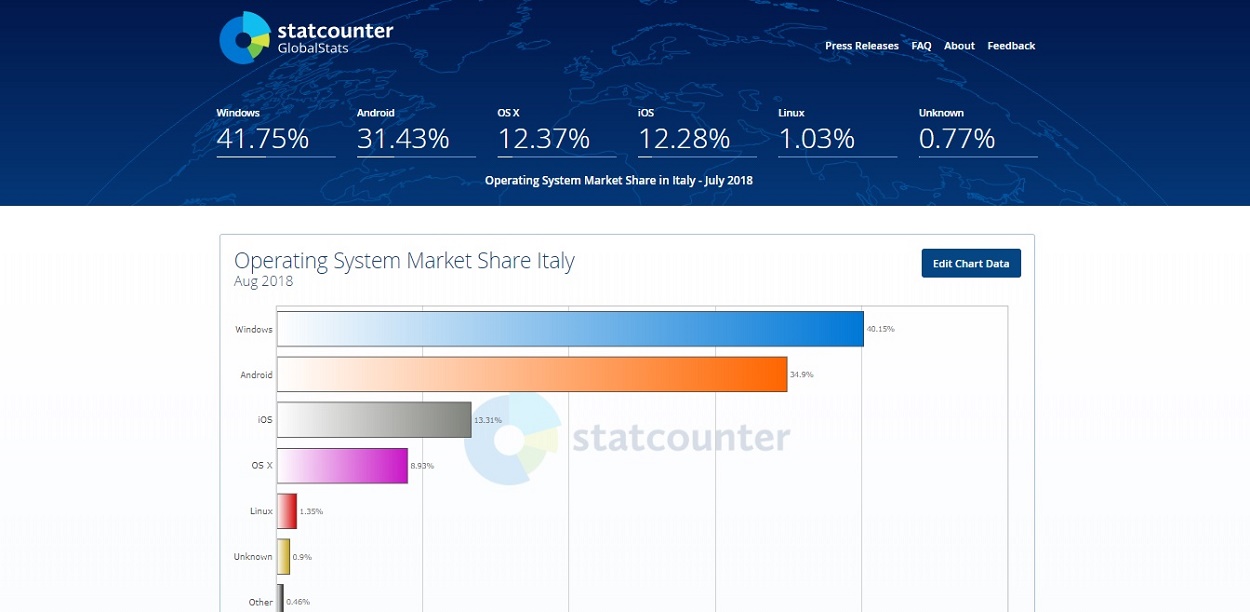Open the FAQ page link
Screen dimensions: 1250x612
point(921,46)
